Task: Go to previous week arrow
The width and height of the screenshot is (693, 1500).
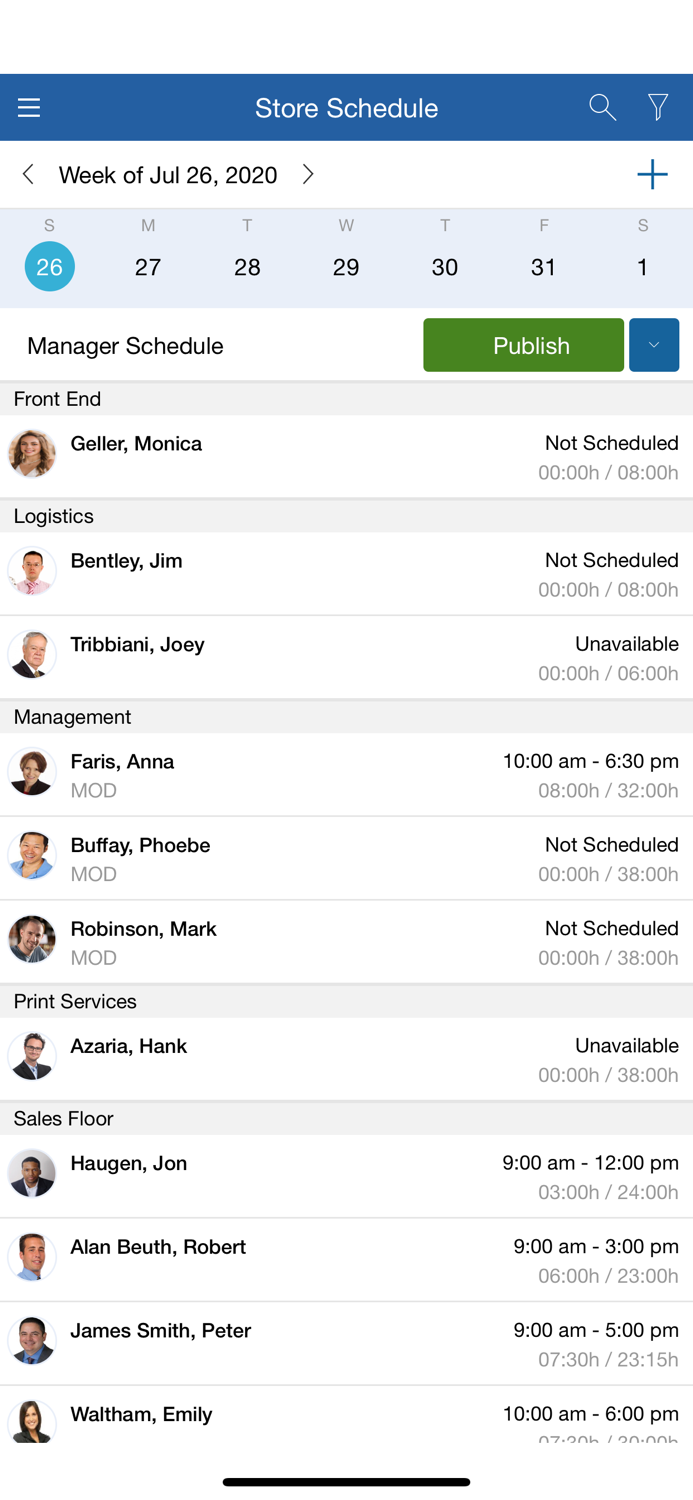Action: tap(28, 175)
